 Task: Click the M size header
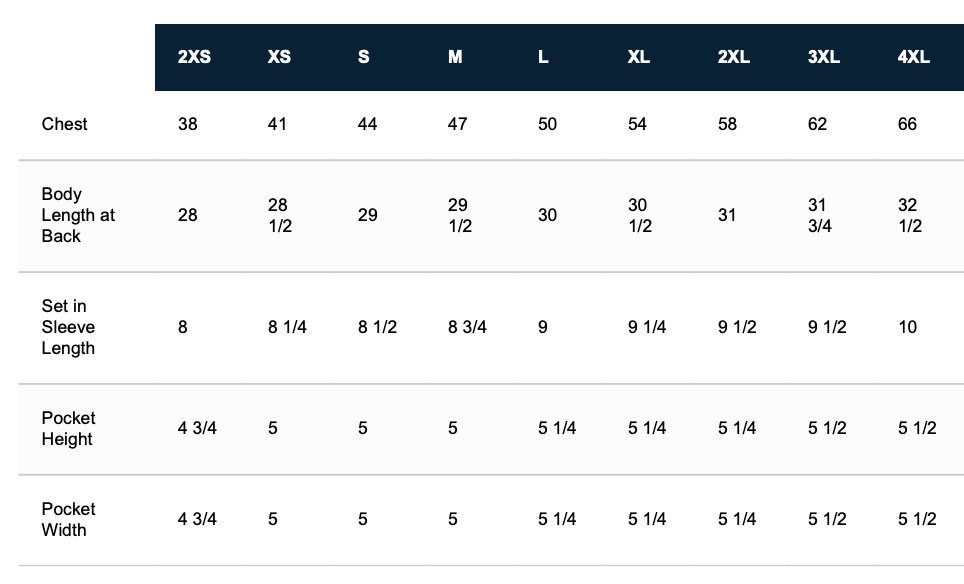[455, 57]
